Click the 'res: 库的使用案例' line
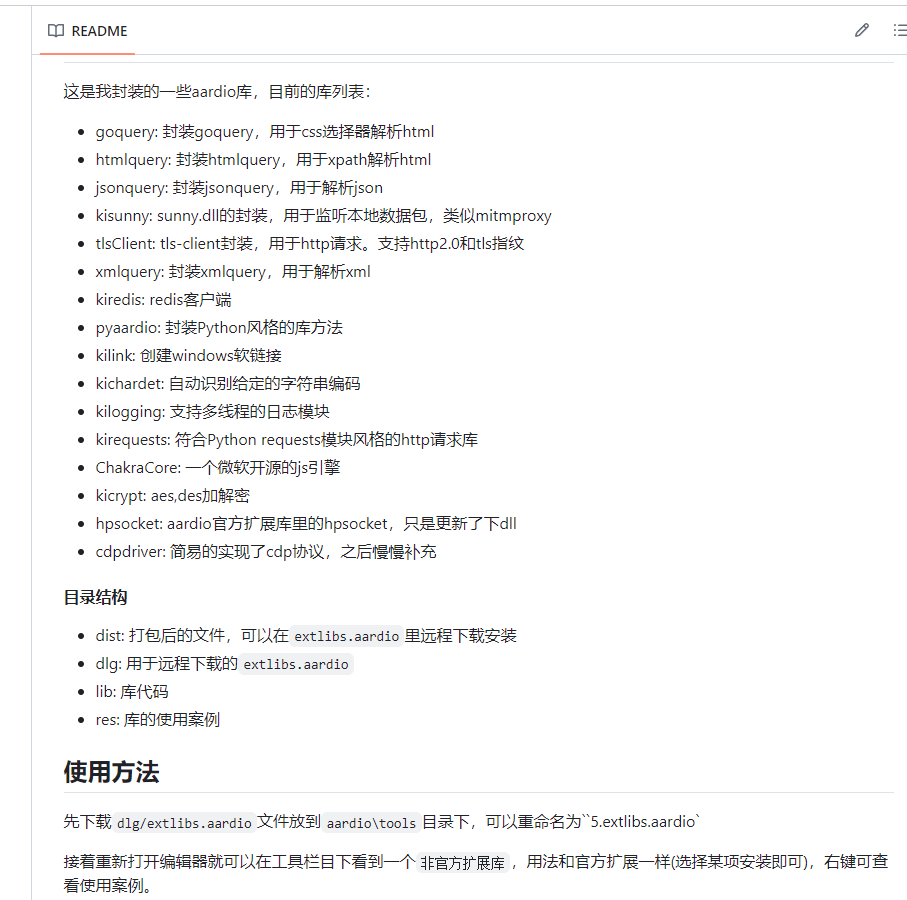Viewport: 907px width, 900px height. (157, 720)
